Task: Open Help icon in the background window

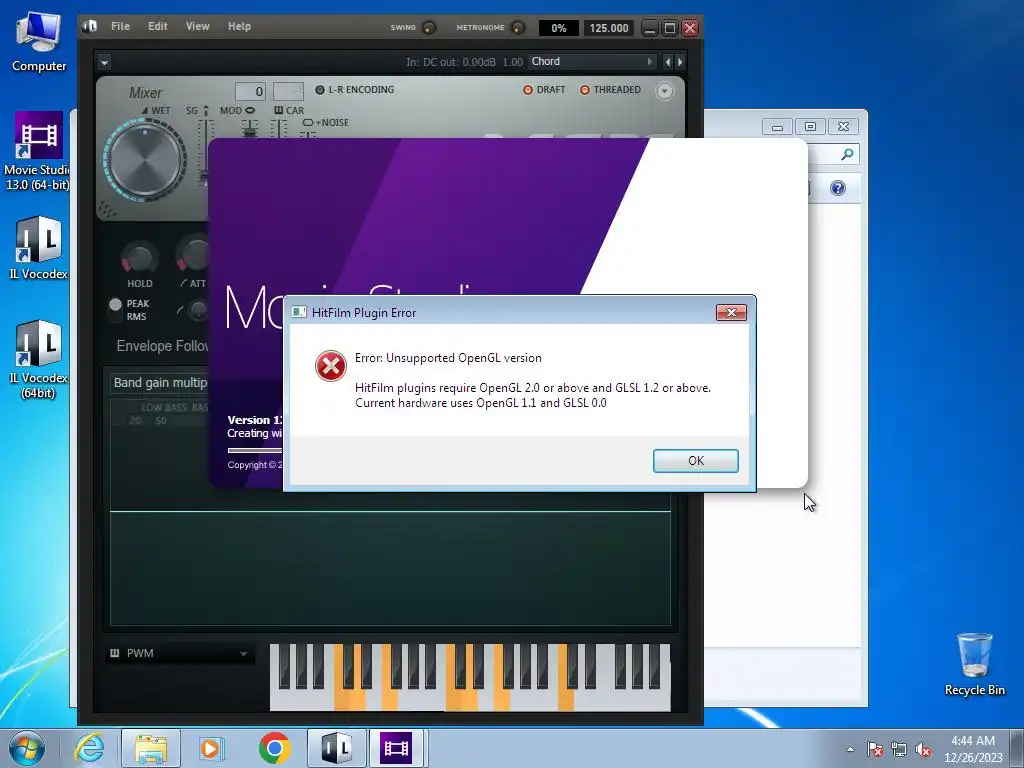Action: 838,188
